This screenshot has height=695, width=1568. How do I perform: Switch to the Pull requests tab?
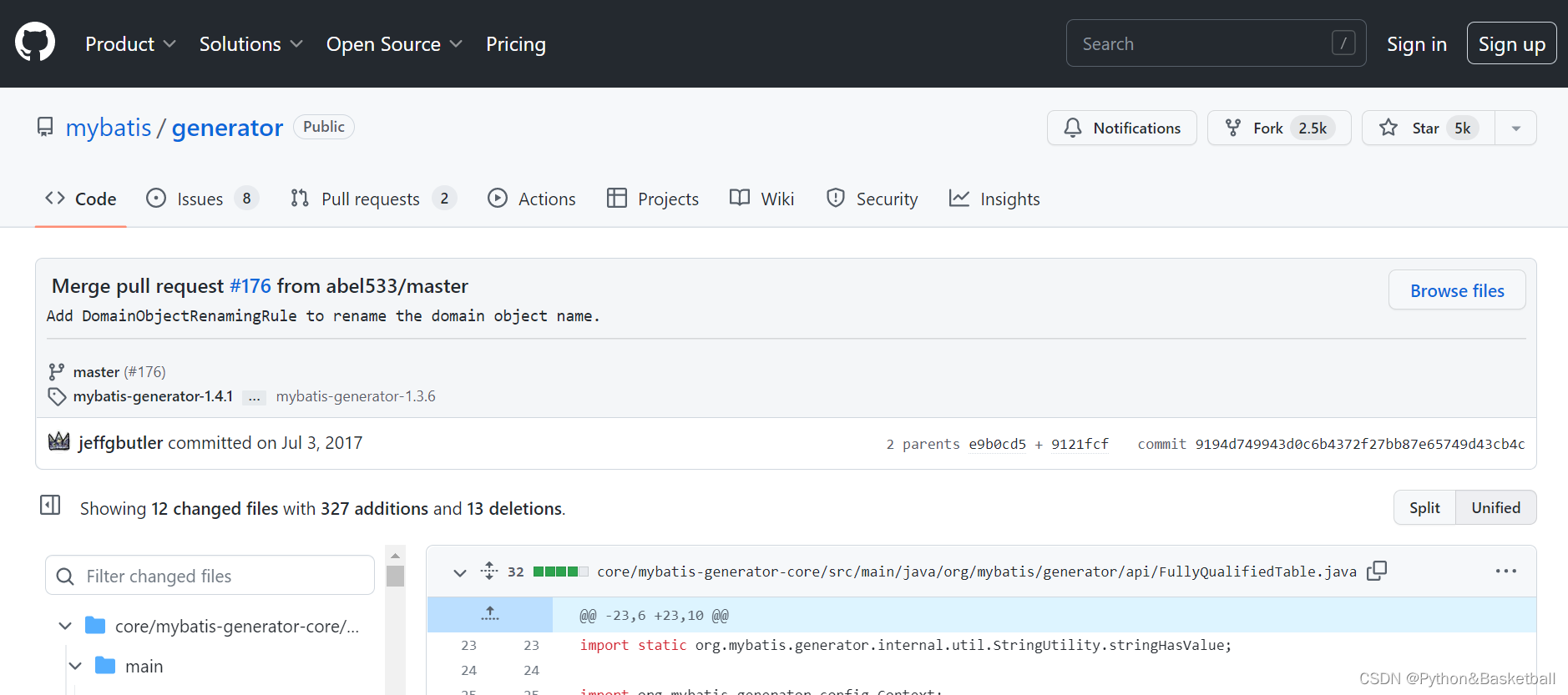click(372, 199)
